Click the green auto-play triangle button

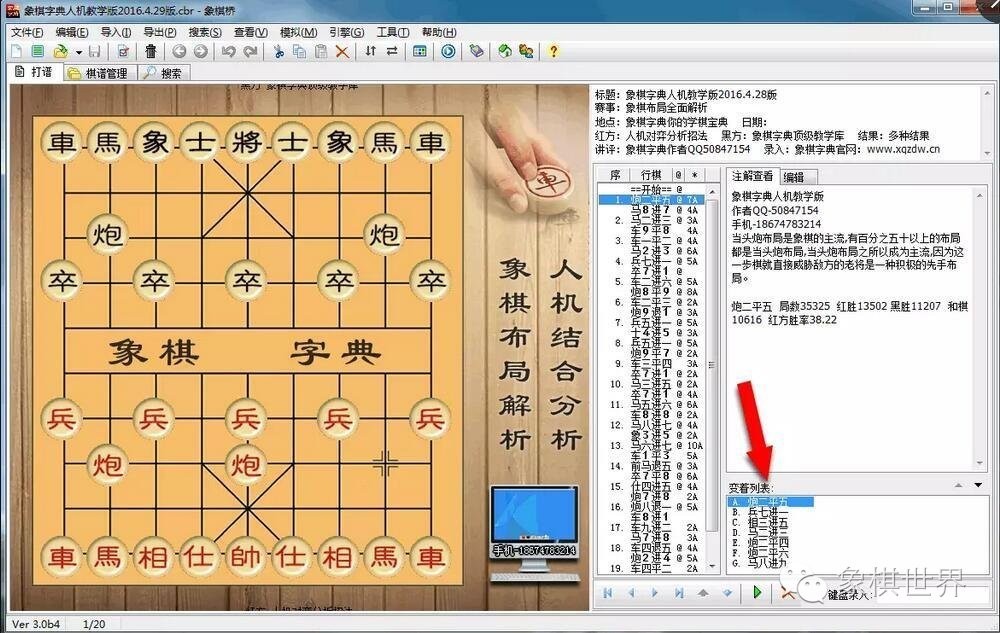click(x=757, y=593)
